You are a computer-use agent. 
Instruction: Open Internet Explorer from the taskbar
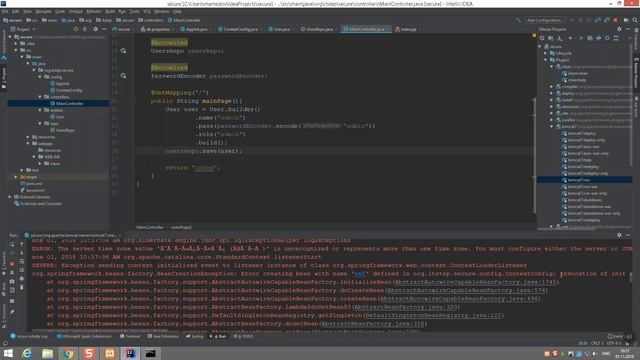coord(27,353)
